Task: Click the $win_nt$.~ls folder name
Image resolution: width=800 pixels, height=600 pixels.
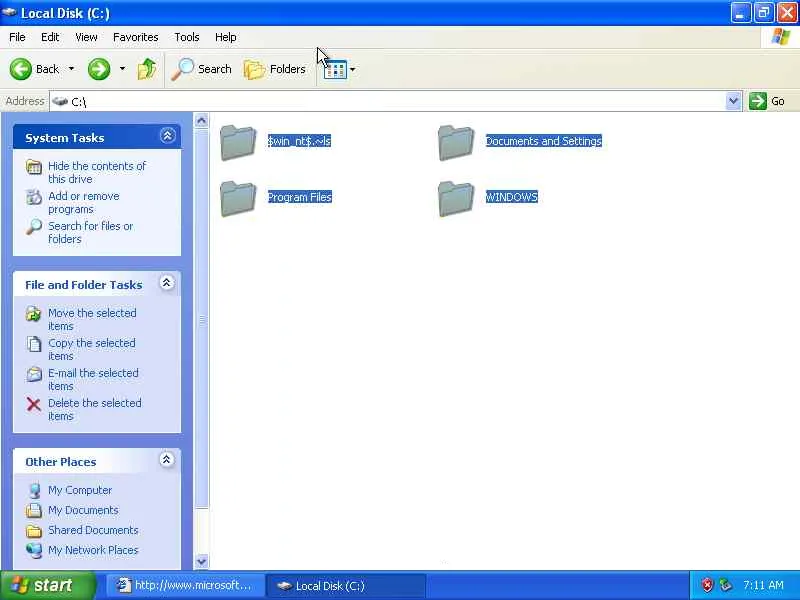Action: click(x=299, y=141)
